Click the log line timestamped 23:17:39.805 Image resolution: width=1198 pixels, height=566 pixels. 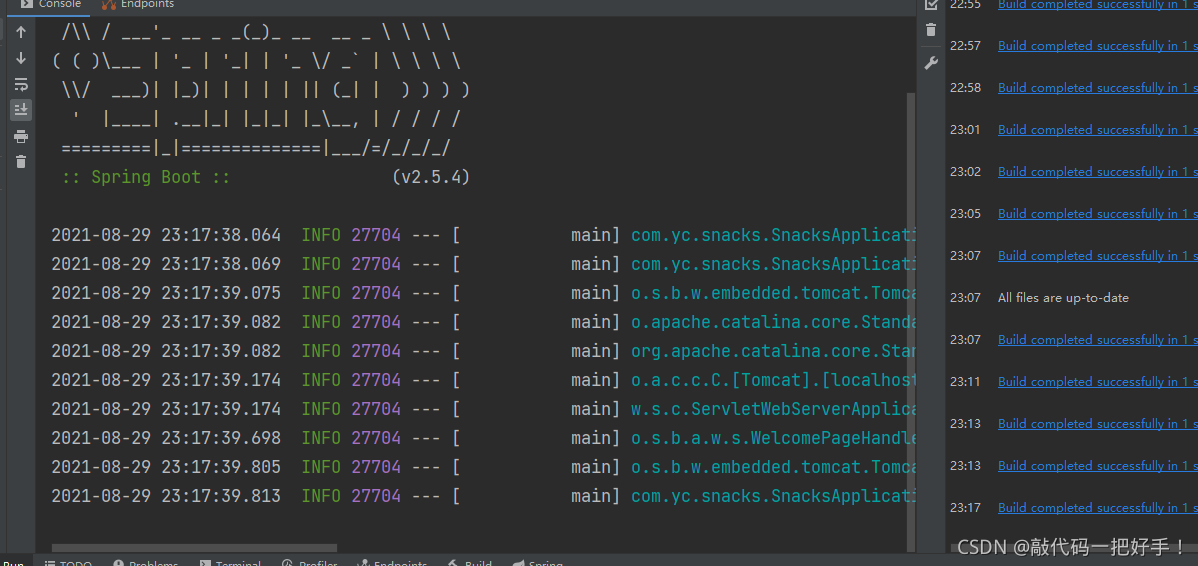point(484,467)
